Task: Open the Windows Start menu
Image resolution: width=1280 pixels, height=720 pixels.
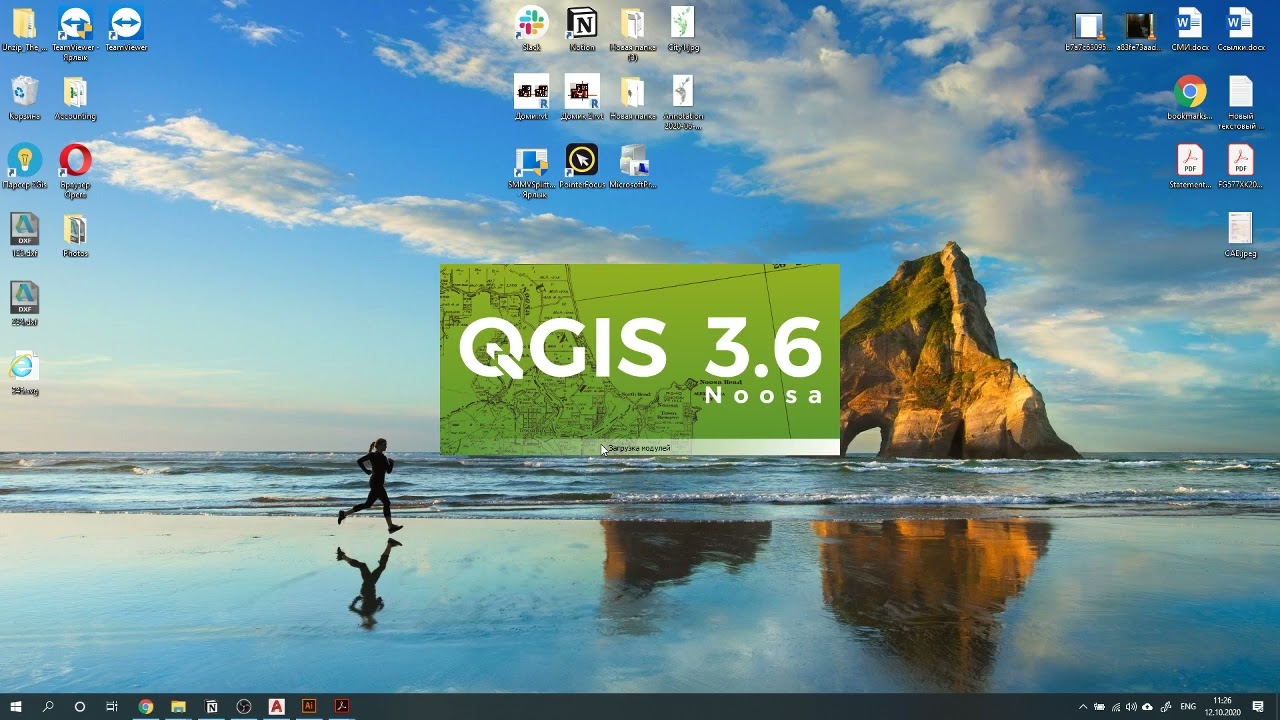Action: point(16,706)
